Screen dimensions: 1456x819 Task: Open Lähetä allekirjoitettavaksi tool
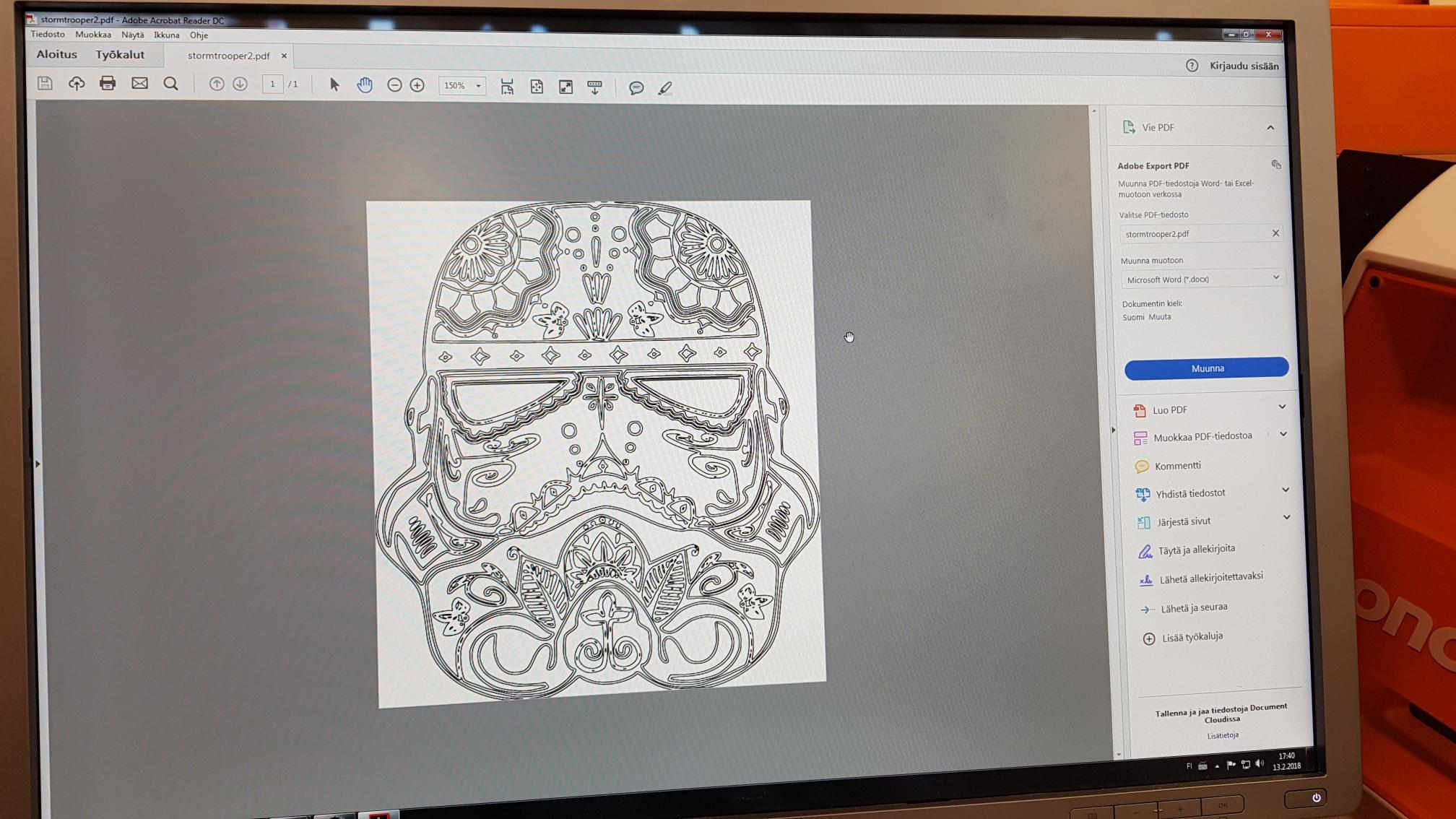(x=1211, y=578)
